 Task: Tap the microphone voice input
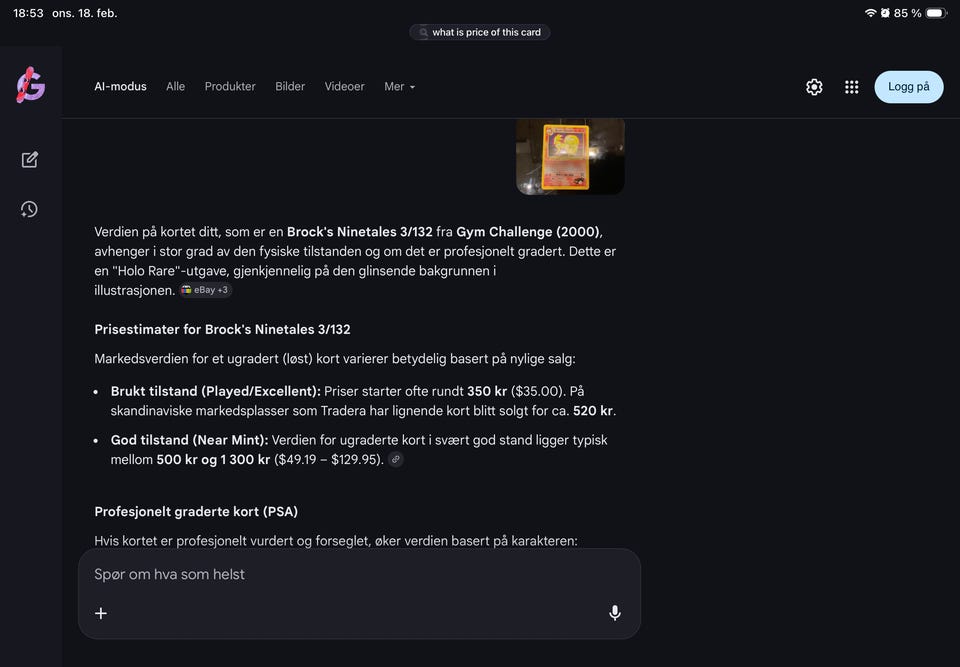coord(615,613)
